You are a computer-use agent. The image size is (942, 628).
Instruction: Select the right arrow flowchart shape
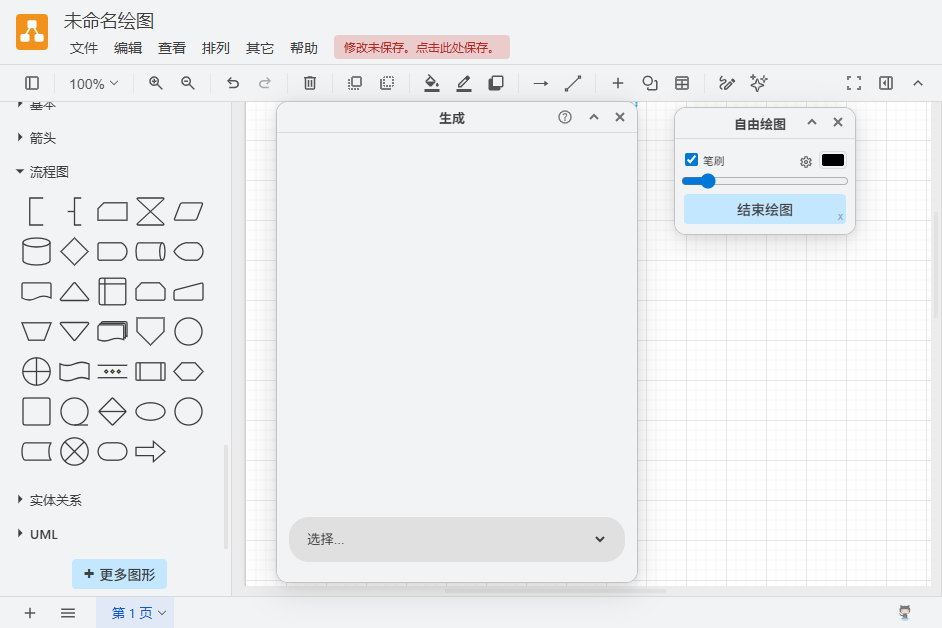(x=150, y=451)
